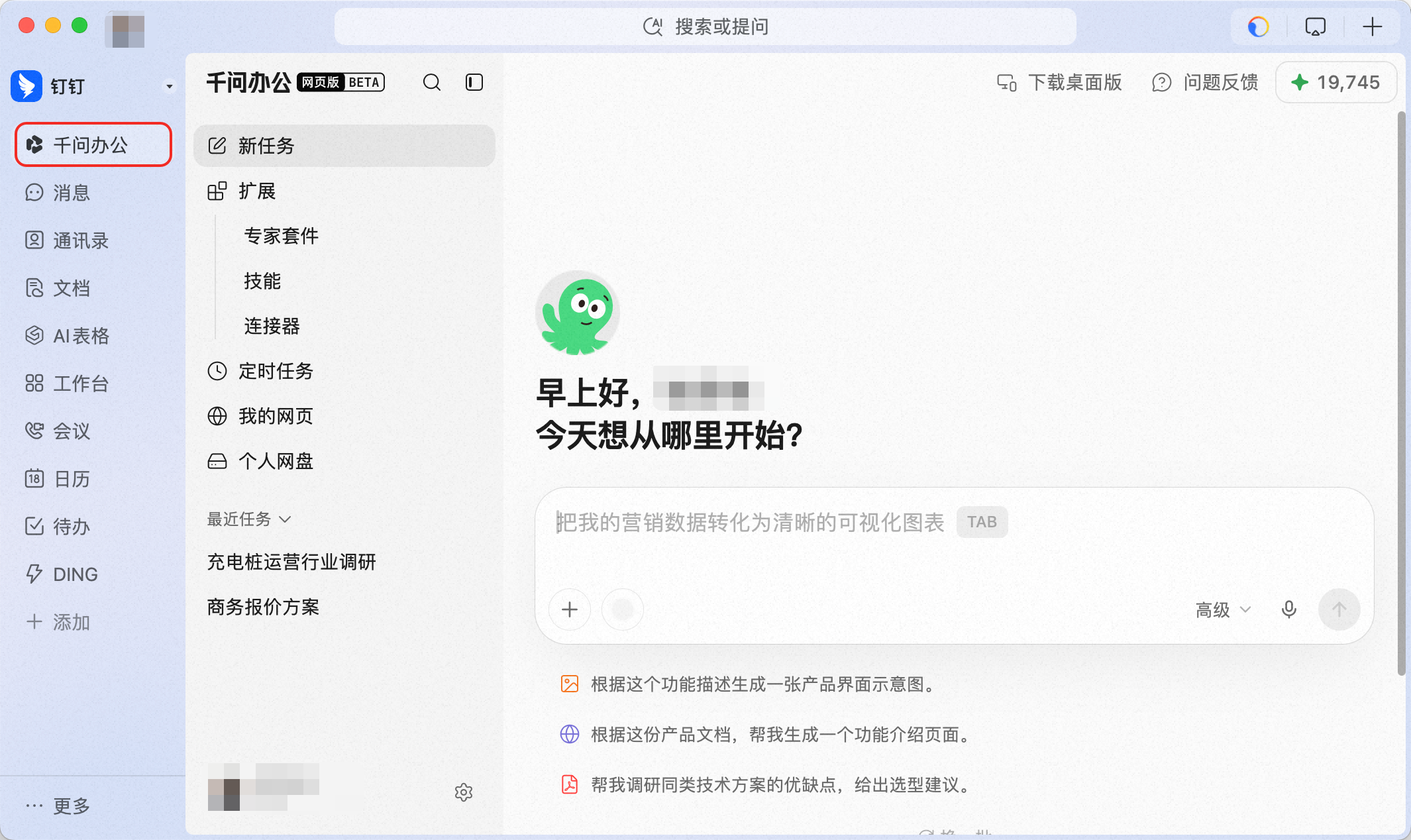
Task: Click the TAB suggestion chip
Action: pos(982,522)
